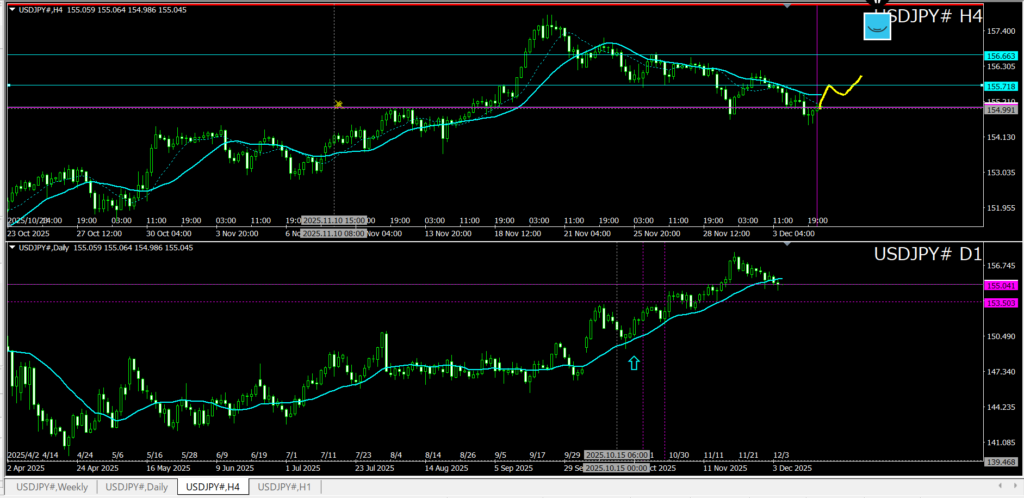Click the 2025.10.15 00:00 date label

click(x=619, y=467)
